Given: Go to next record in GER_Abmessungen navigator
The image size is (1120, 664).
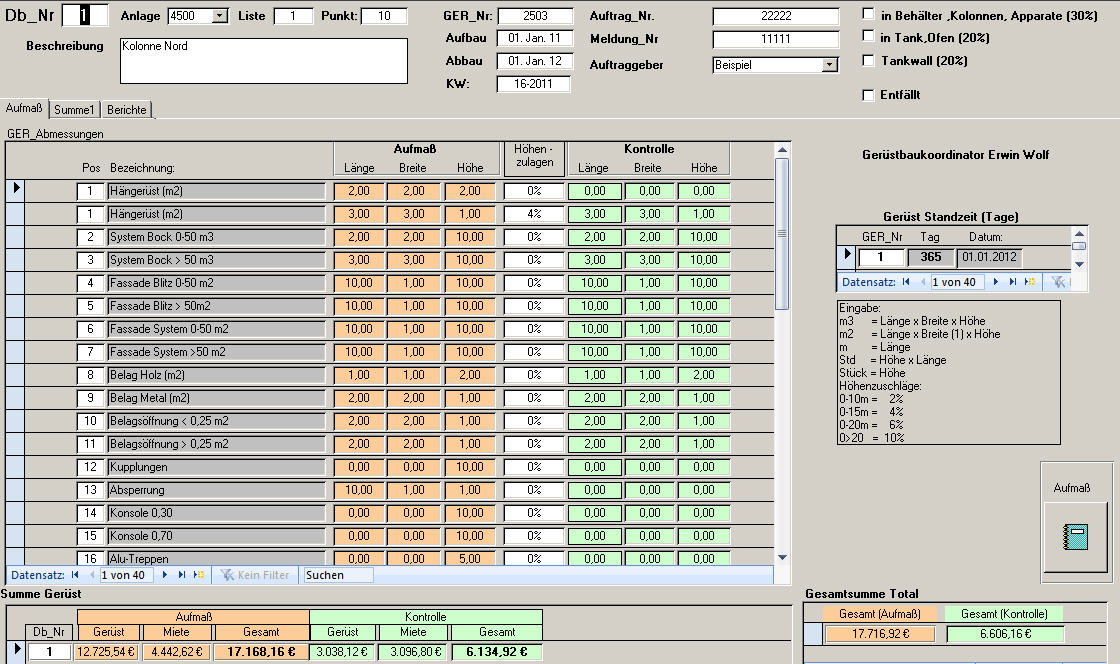Looking at the screenshot, I should point(165,575).
